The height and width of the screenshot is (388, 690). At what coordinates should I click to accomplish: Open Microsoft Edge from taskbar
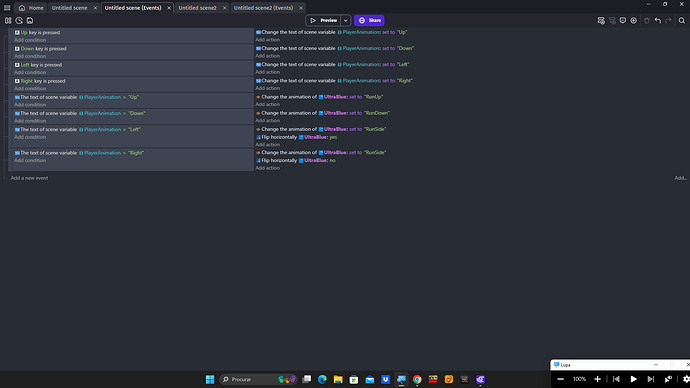(x=323, y=379)
